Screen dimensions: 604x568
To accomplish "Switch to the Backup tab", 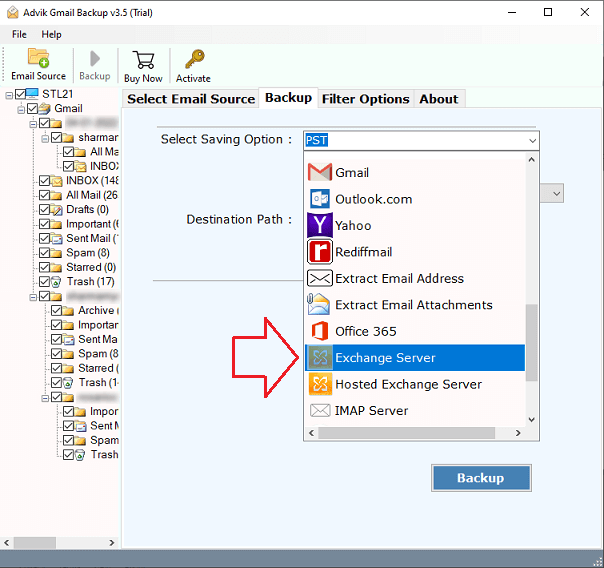I will [288, 97].
